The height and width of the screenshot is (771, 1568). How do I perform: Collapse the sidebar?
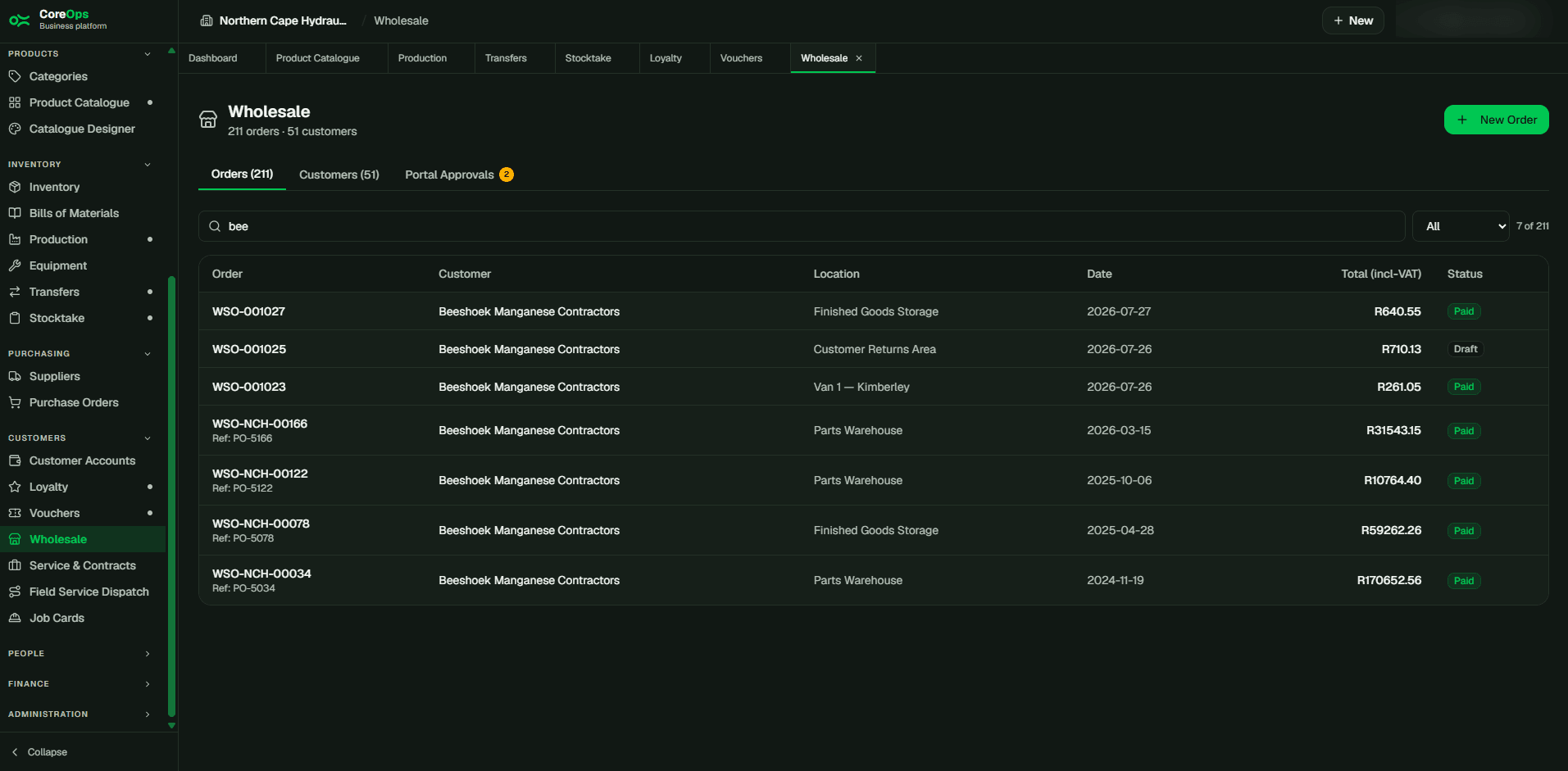(39, 752)
